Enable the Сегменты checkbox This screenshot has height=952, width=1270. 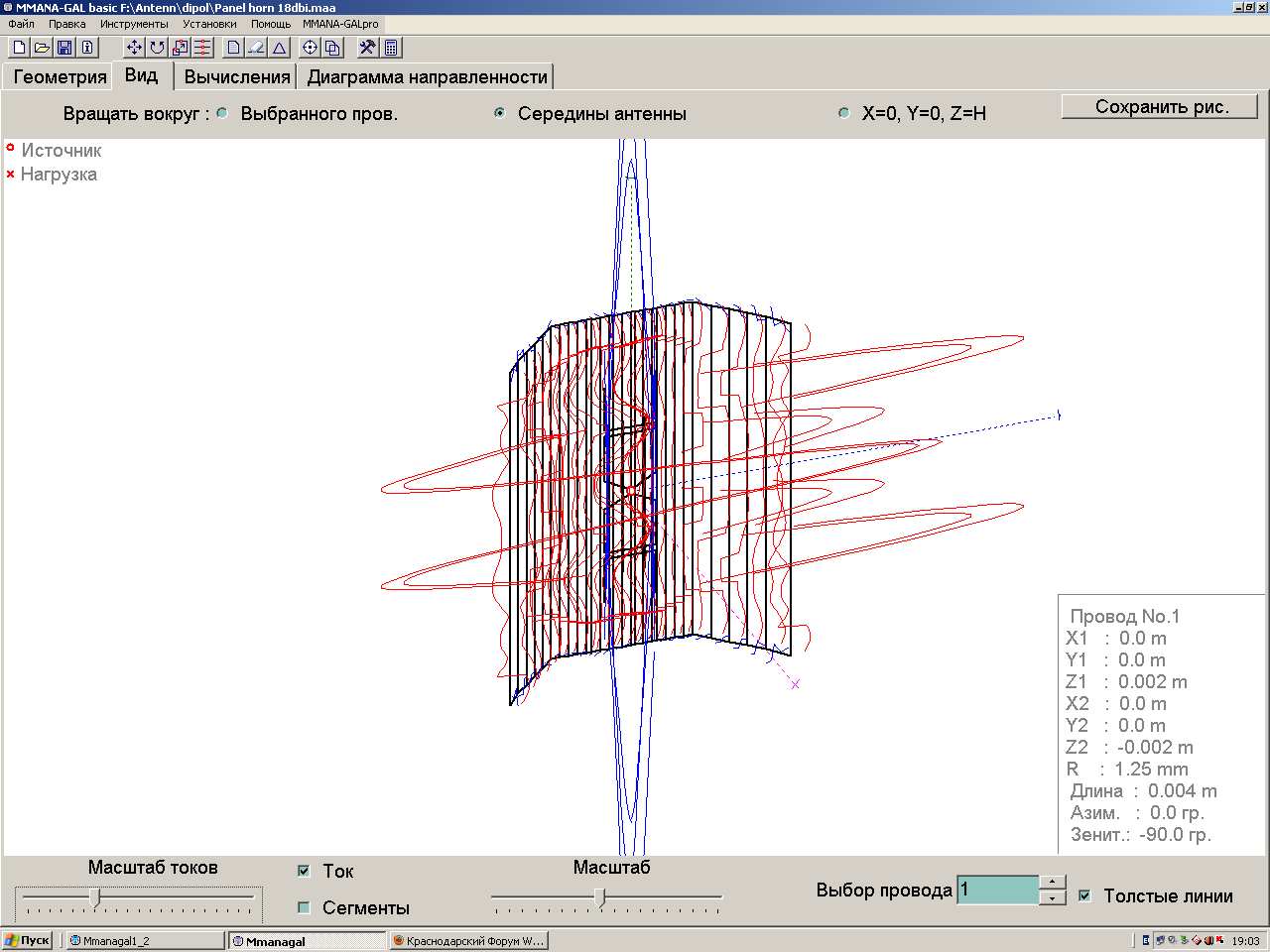[x=304, y=907]
